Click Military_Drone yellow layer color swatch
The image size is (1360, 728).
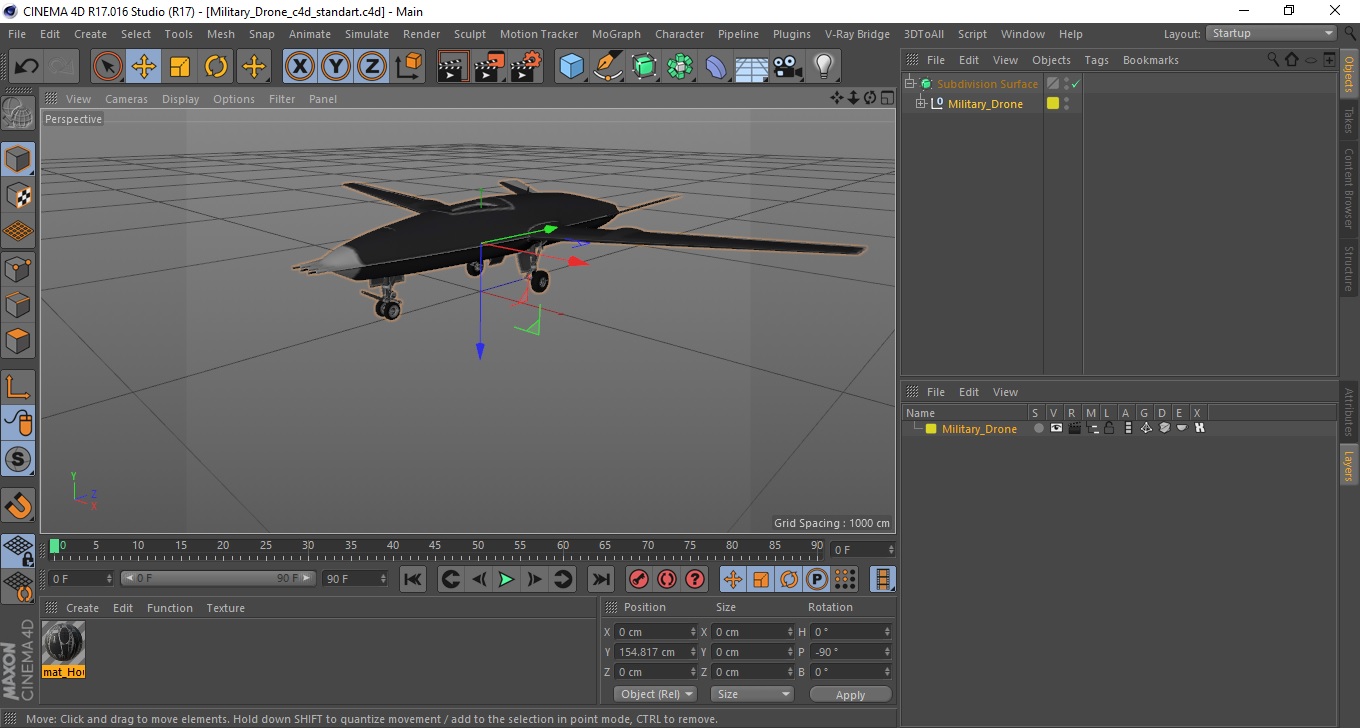(x=931, y=429)
